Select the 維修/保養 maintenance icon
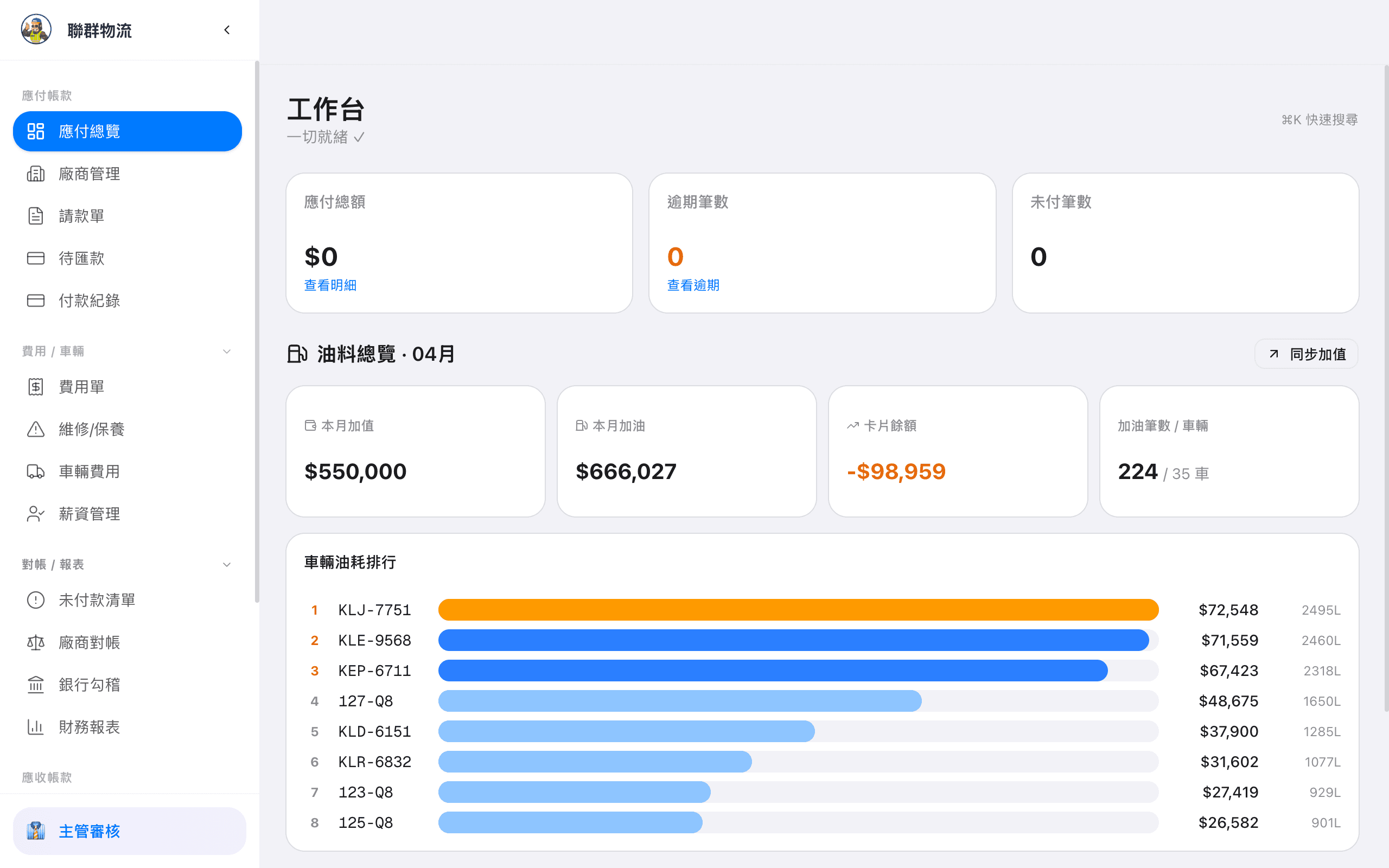 pyautogui.click(x=36, y=429)
